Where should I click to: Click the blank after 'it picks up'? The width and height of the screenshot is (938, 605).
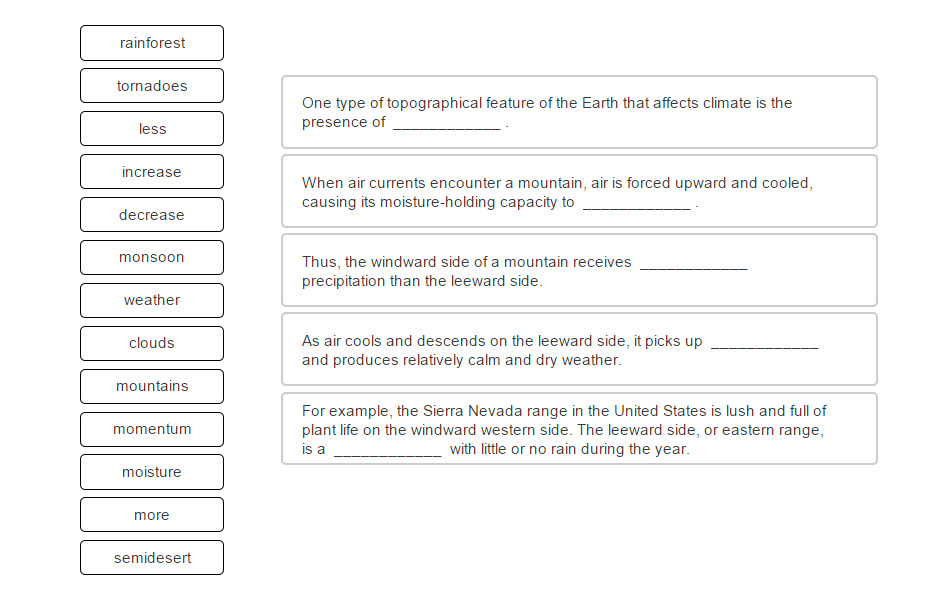[765, 342]
